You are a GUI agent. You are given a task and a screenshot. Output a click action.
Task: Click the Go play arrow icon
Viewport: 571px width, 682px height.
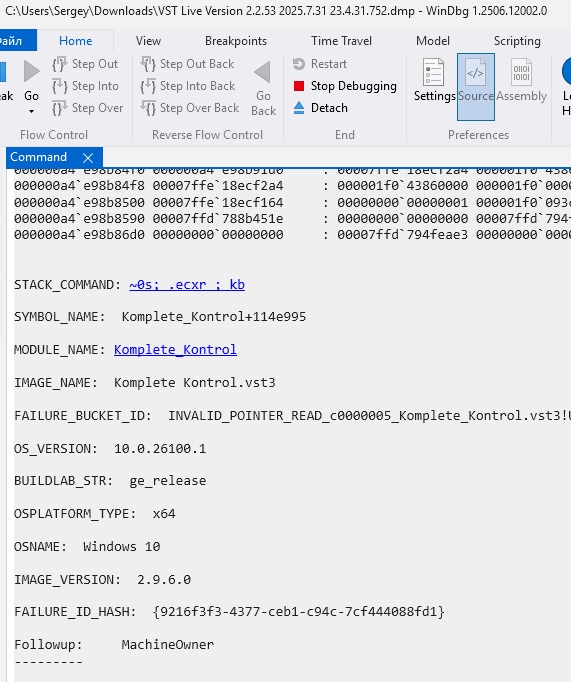click(x=31, y=71)
